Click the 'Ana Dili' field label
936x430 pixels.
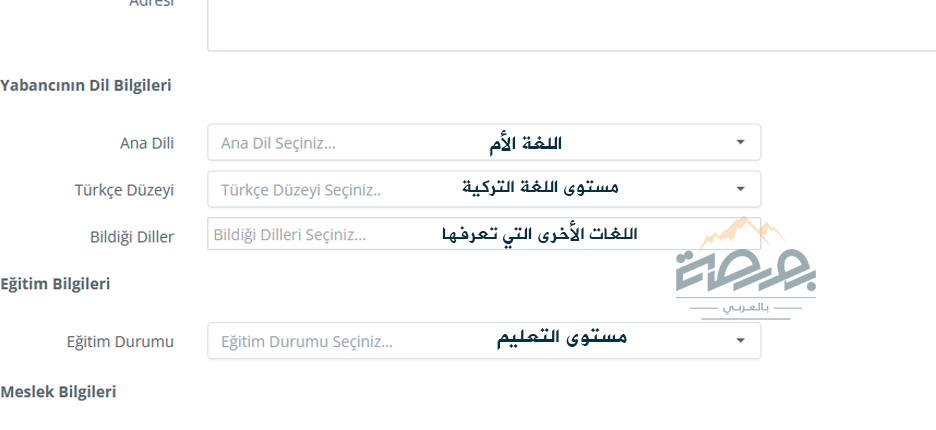[147, 143]
